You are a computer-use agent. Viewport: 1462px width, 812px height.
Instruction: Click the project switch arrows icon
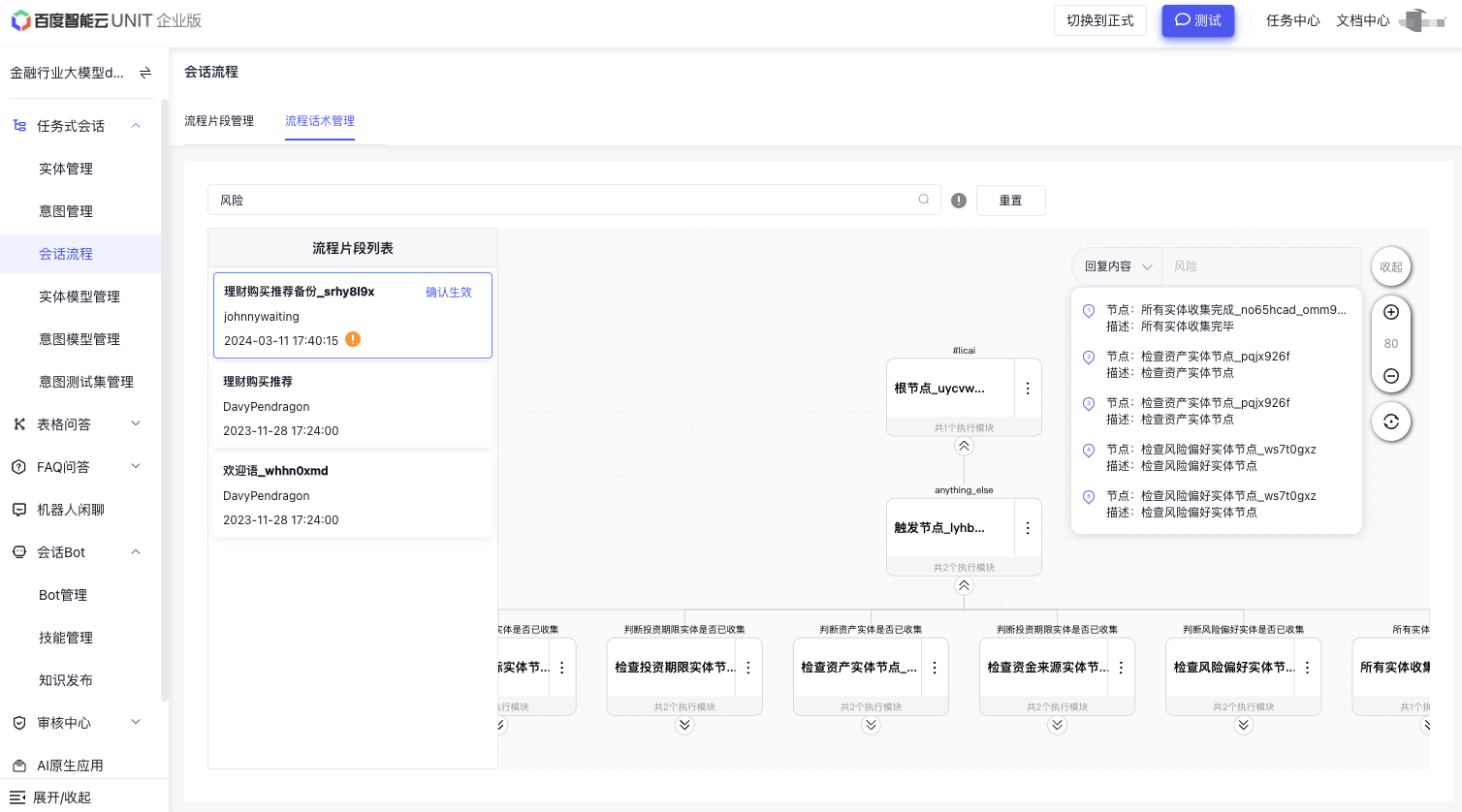(x=145, y=73)
